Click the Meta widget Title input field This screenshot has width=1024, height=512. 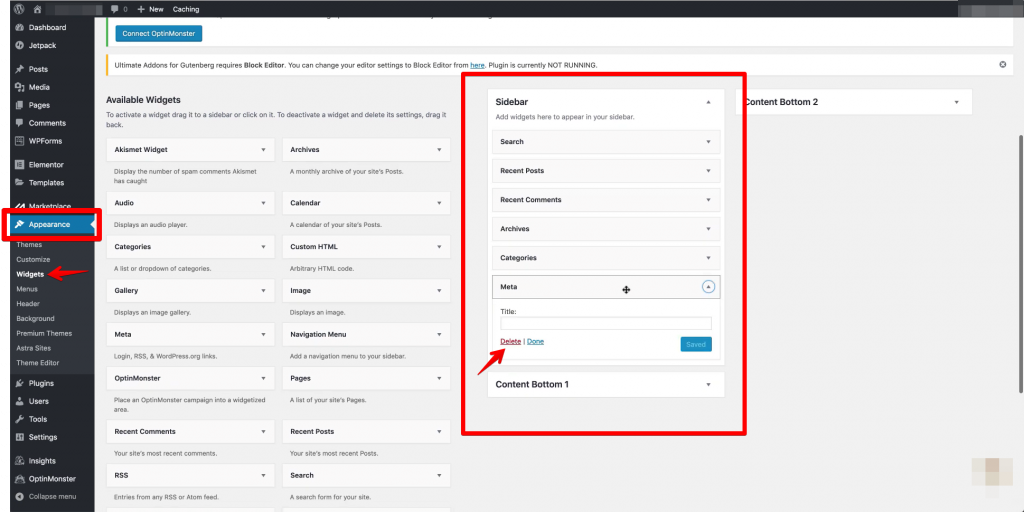pos(606,323)
